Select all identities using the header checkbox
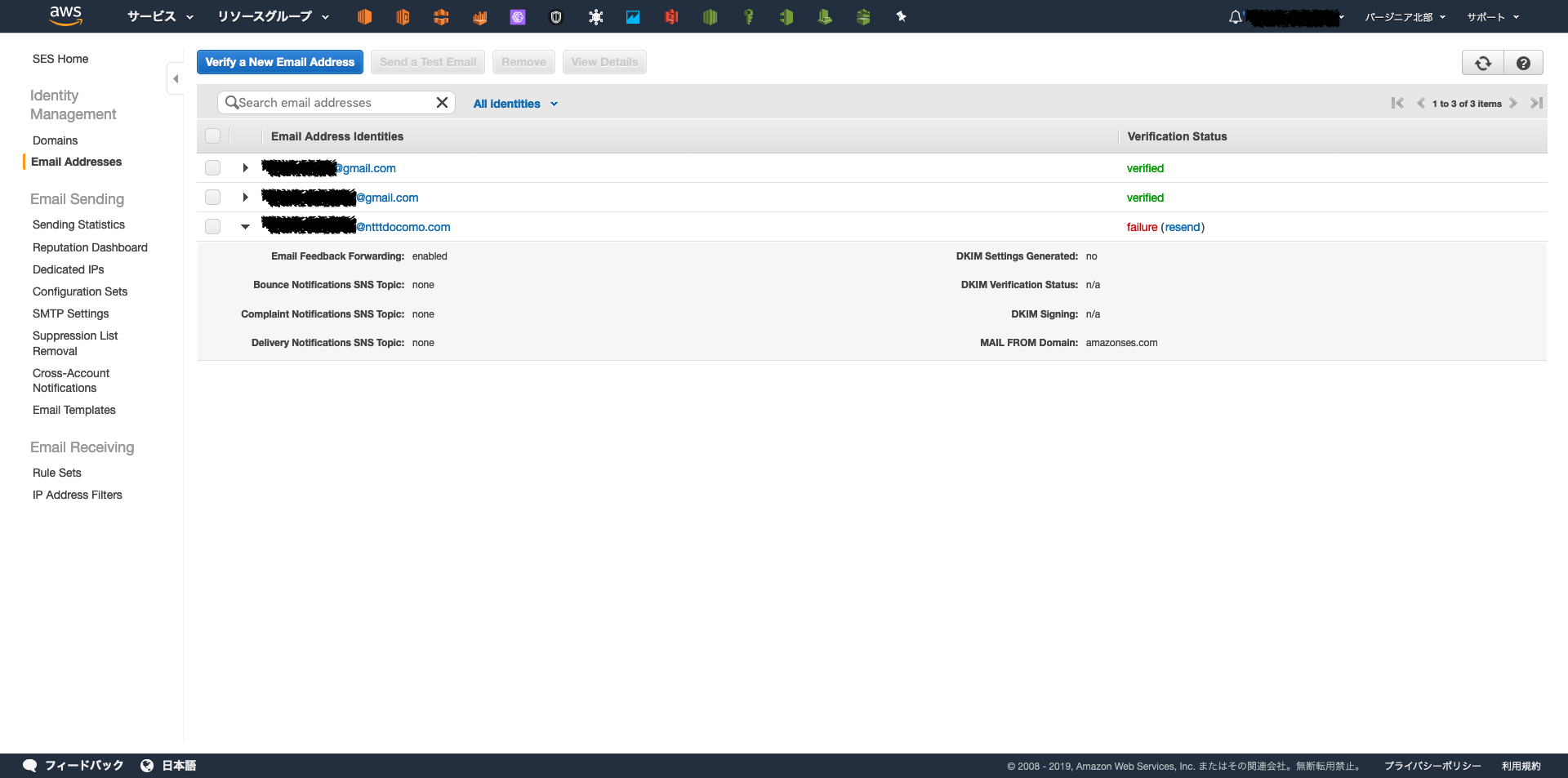Viewport: 1568px width, 778px height. (x=212, y=136)
